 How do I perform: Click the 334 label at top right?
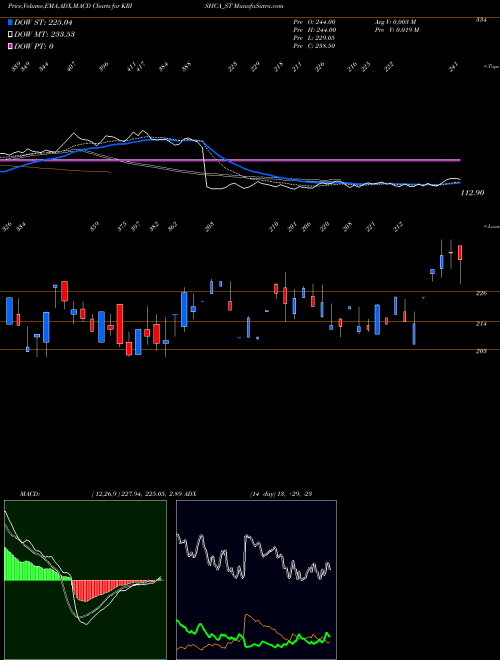[481, 20]
